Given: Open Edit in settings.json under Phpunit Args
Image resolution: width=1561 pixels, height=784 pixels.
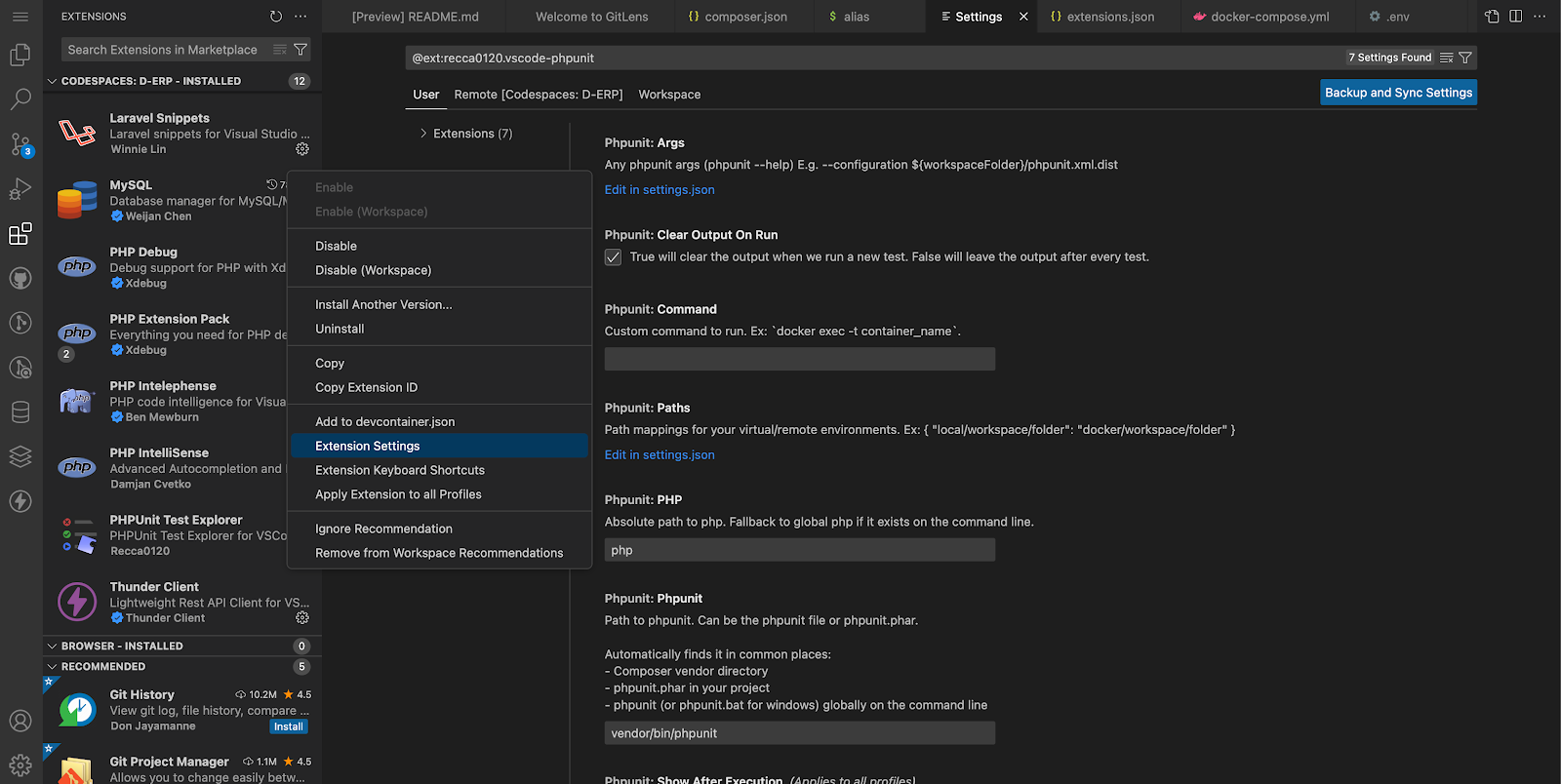Looking at the screenshot, I should pyautogui.click(x=660, y=190).
